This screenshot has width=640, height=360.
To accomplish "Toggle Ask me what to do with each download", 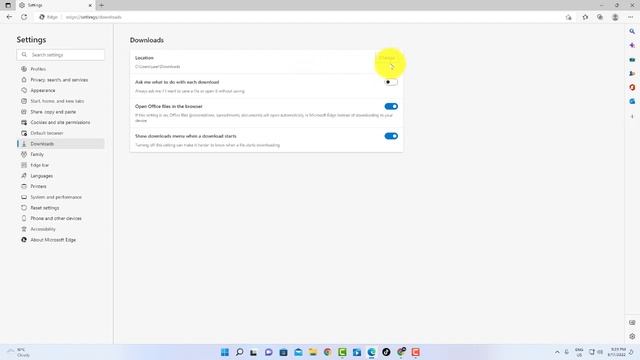I will tap(391, 82).
